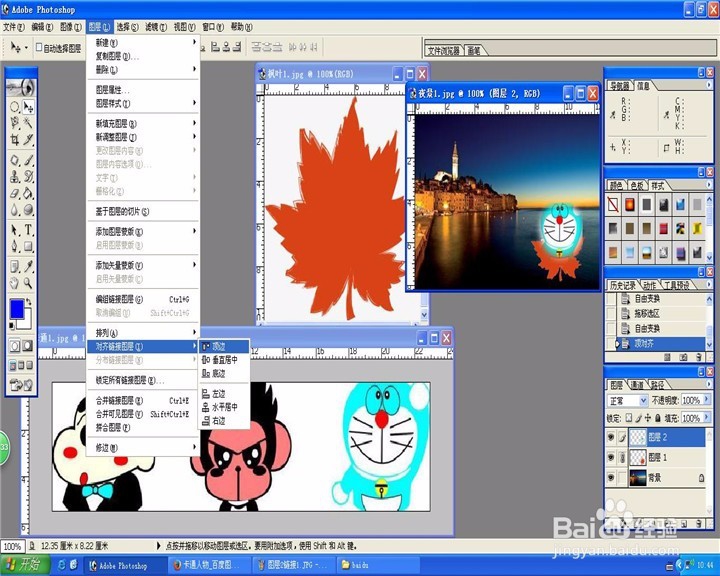Image resolution: width=720 pixels, height=576 pixels.
Task: Open Layers panel flyout menu
Action: click(709, 384)
